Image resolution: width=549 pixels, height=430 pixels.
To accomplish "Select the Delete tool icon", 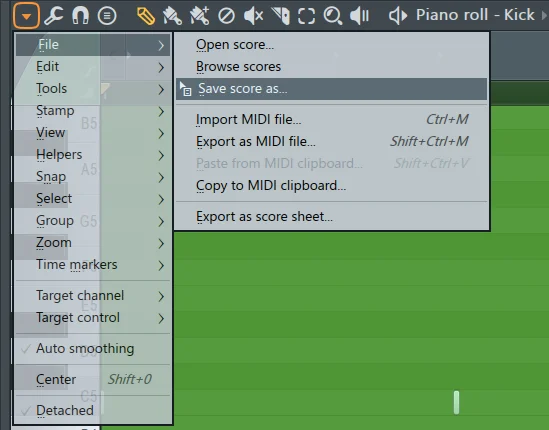I will 226,16.
